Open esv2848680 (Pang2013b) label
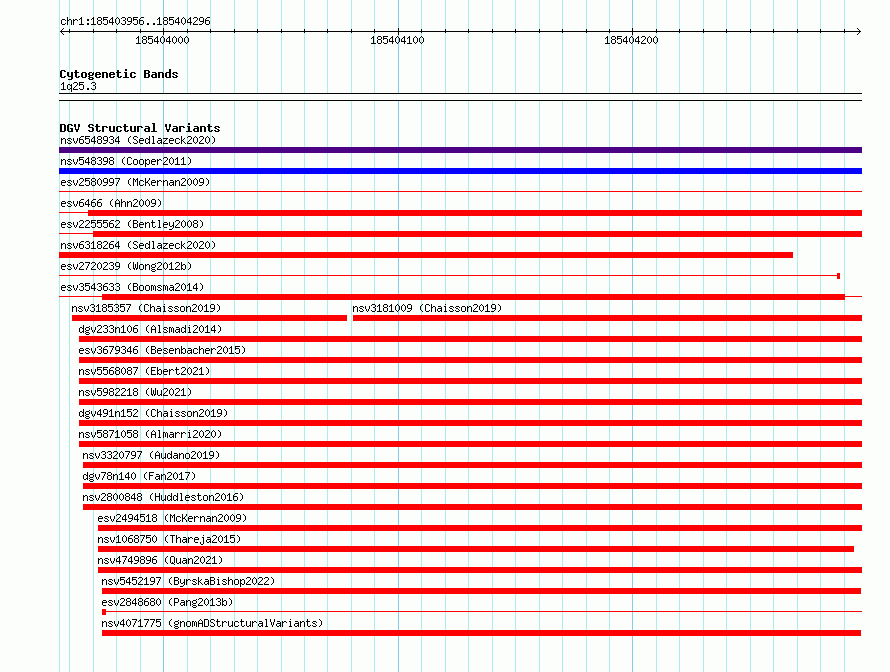 (167, 602)
